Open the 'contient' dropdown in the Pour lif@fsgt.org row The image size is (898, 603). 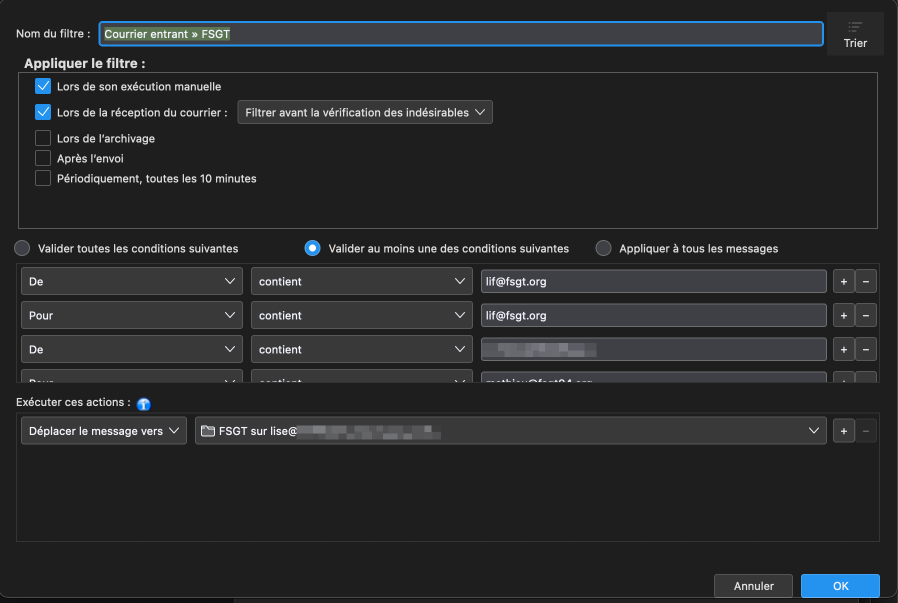pyautogui.click(x=361, y=316)
